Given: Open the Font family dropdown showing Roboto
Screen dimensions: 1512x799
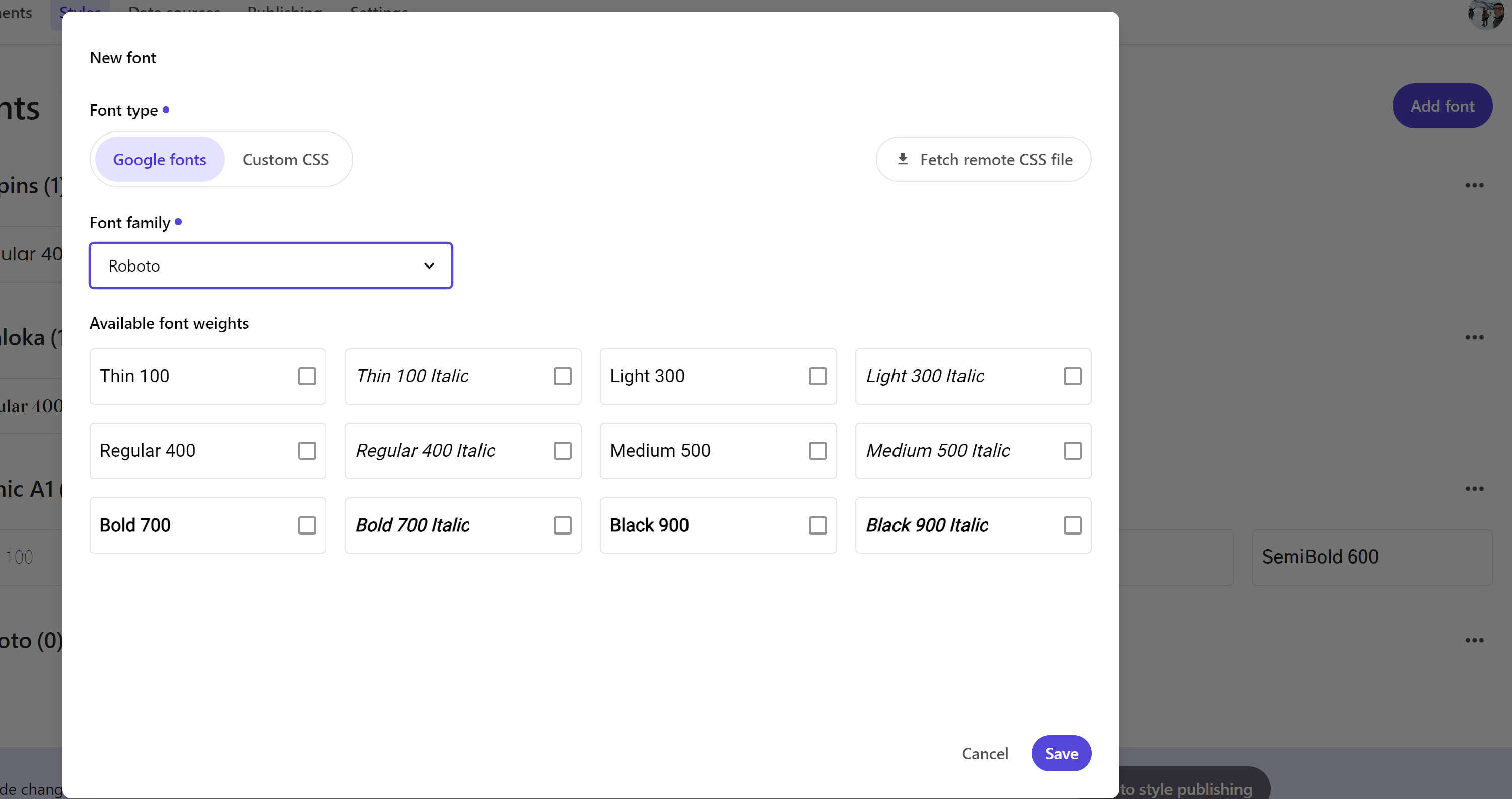Looking at the screenshot, I should point(270,266).
